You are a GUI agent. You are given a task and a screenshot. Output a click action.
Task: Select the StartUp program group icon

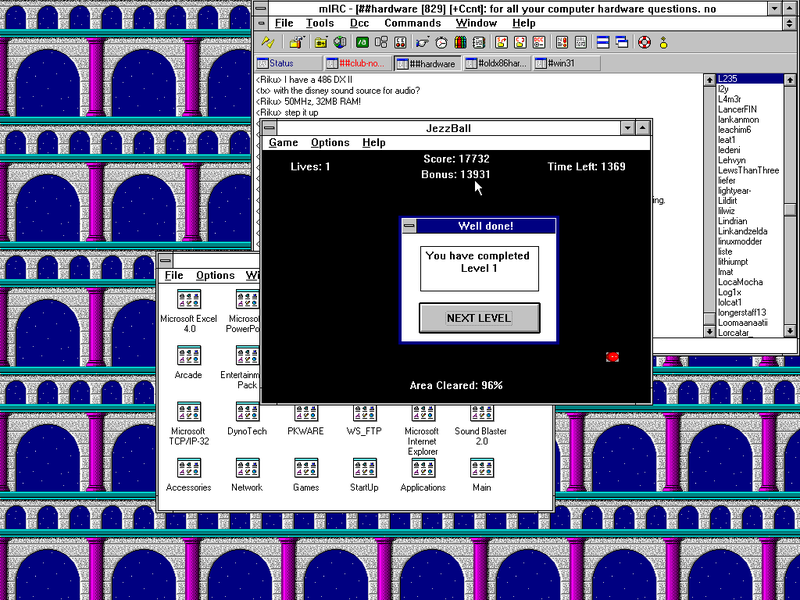(364, 468)
